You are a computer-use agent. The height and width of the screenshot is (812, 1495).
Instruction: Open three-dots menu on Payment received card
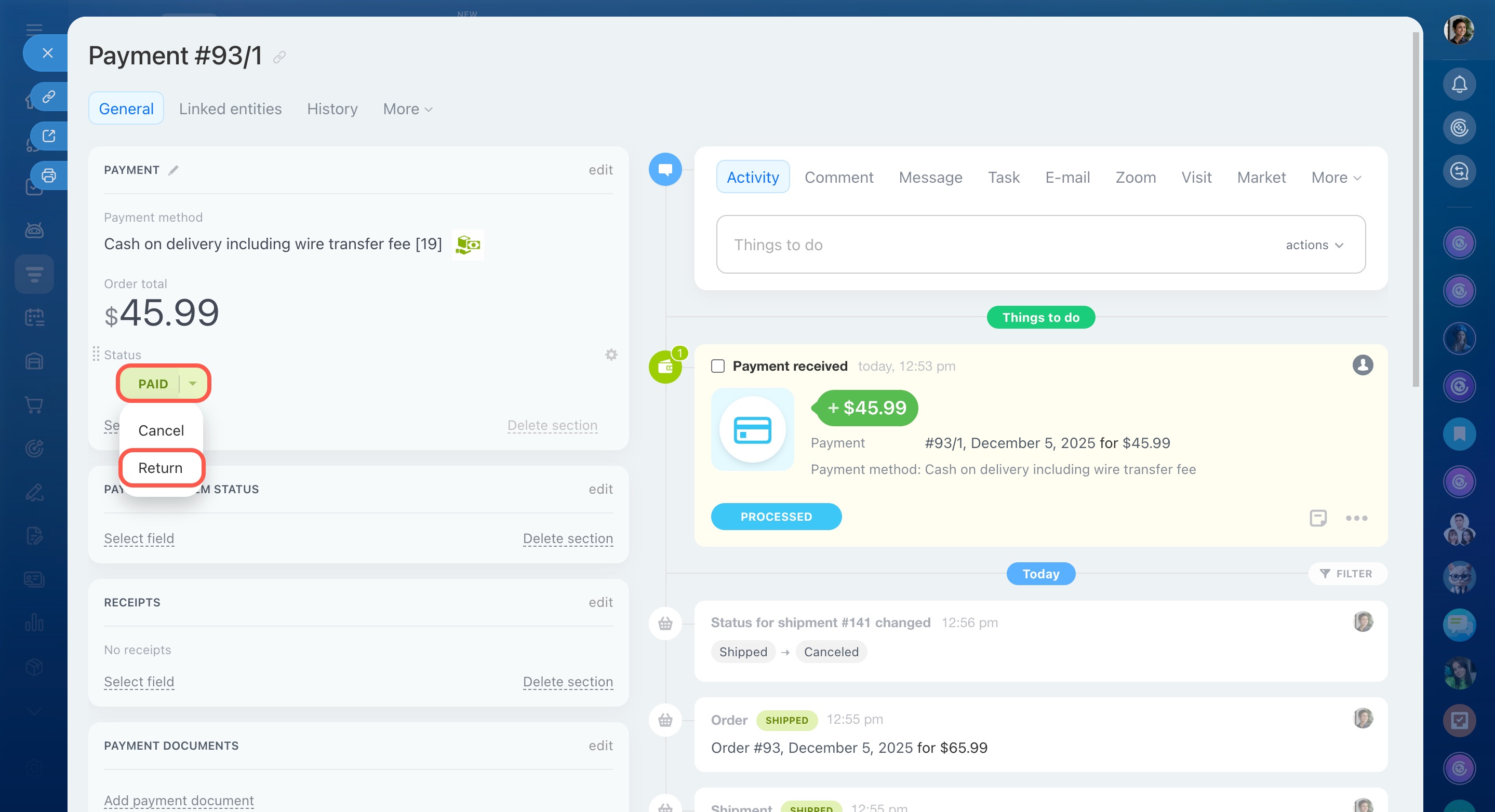[x=1356, y=517]
